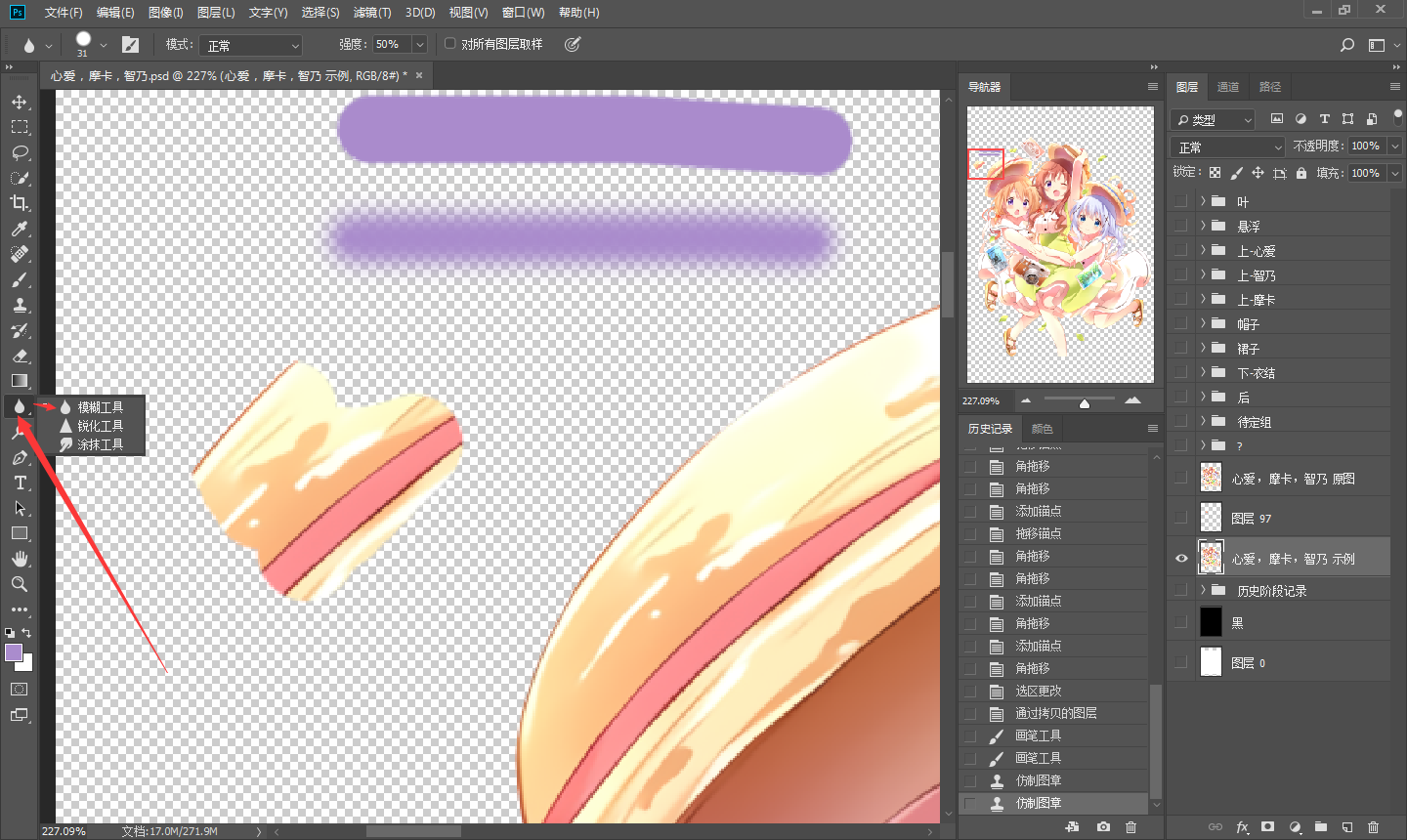Select the Zoom tool
Screen dimensions: 1407x840
pos(20,584)
